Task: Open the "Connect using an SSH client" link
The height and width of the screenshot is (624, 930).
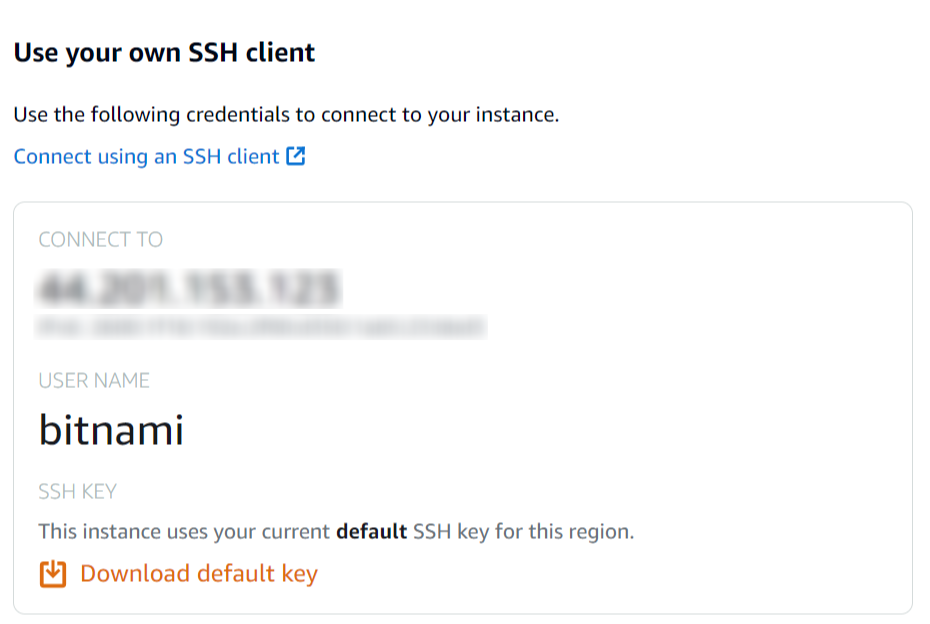Action: 146,157
